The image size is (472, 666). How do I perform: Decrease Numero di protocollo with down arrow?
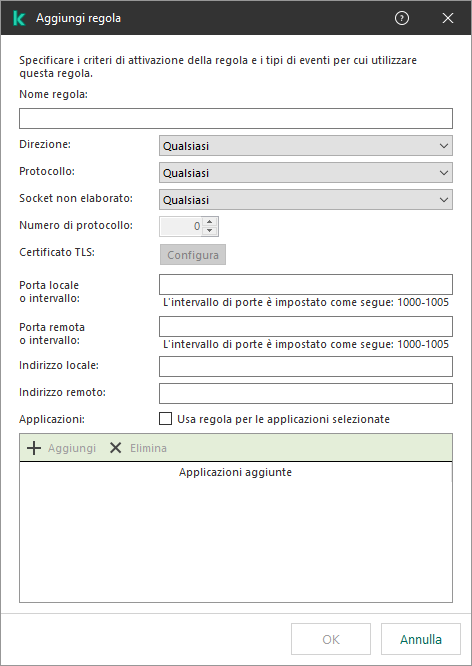[x=209, y=231]
